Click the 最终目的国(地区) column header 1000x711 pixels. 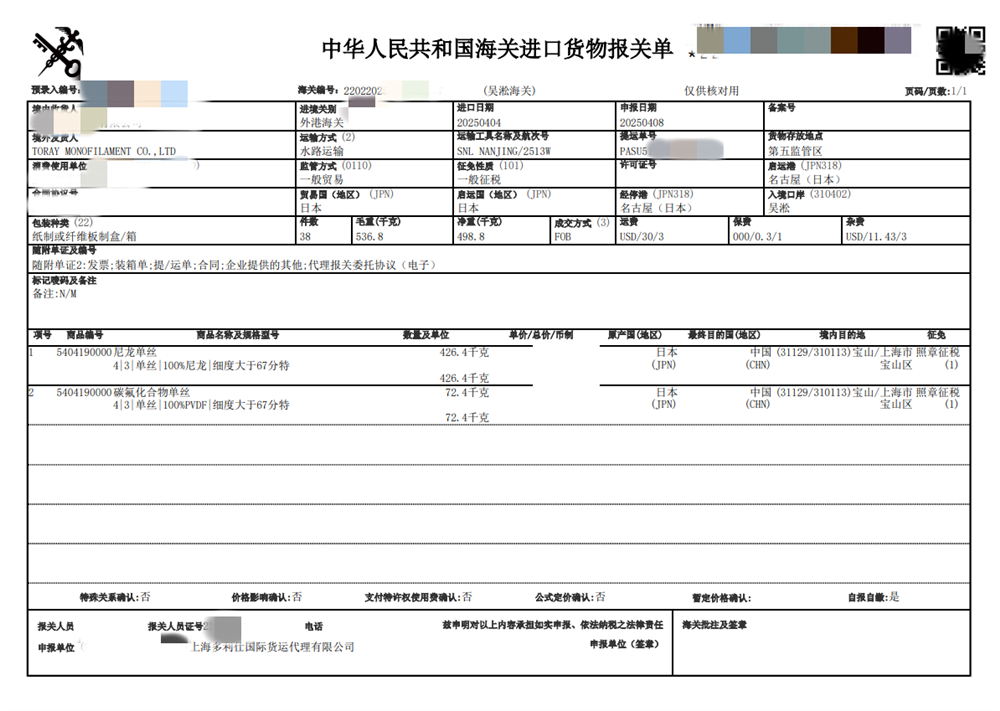(x=724, y=335)
